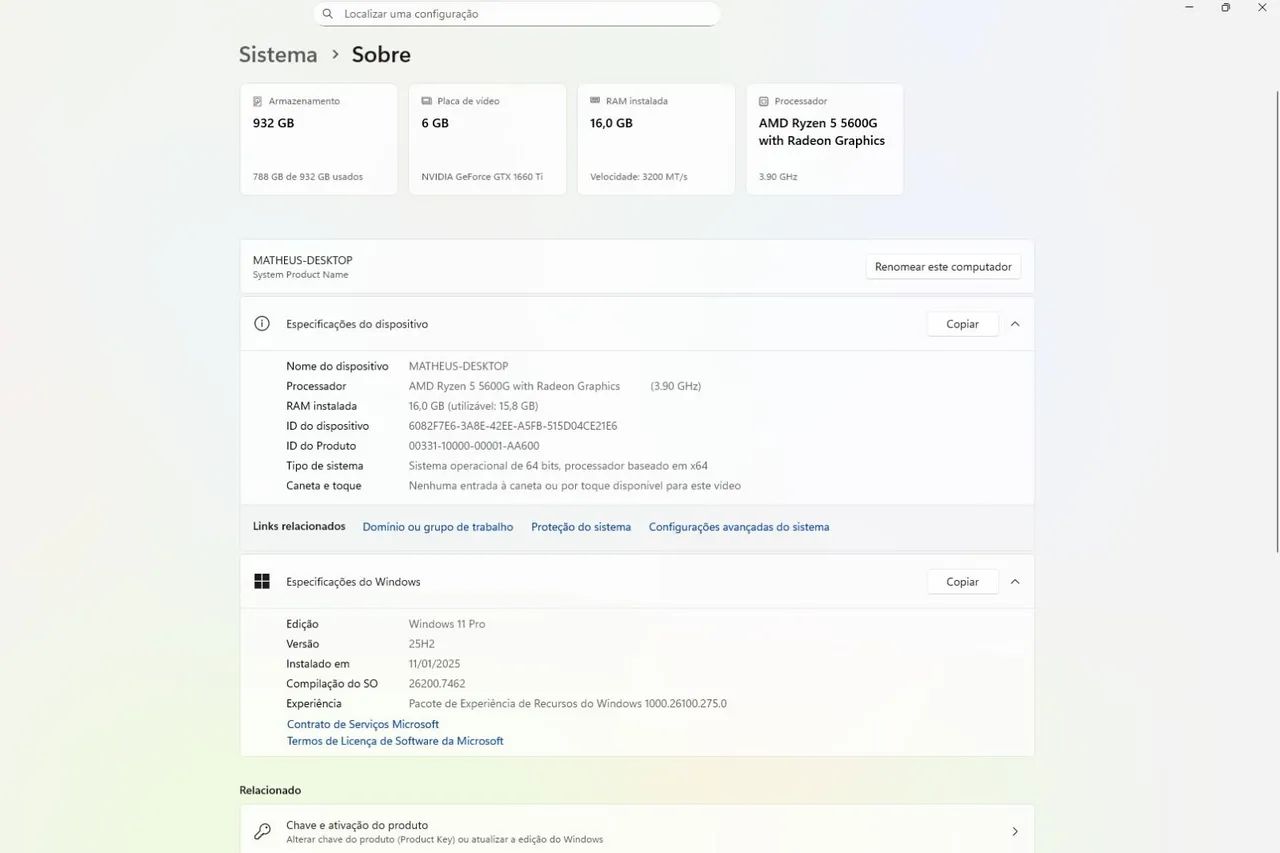Click Renomear este computador button
1280x853 pixels.
click(943, 267)
